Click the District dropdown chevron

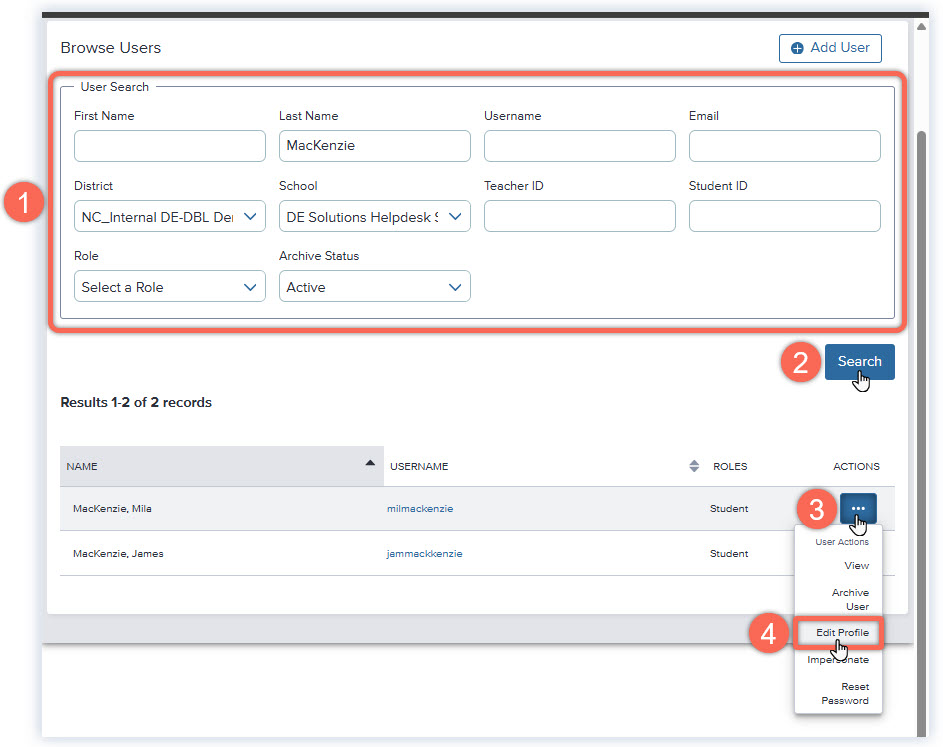(x=251, y=216)
